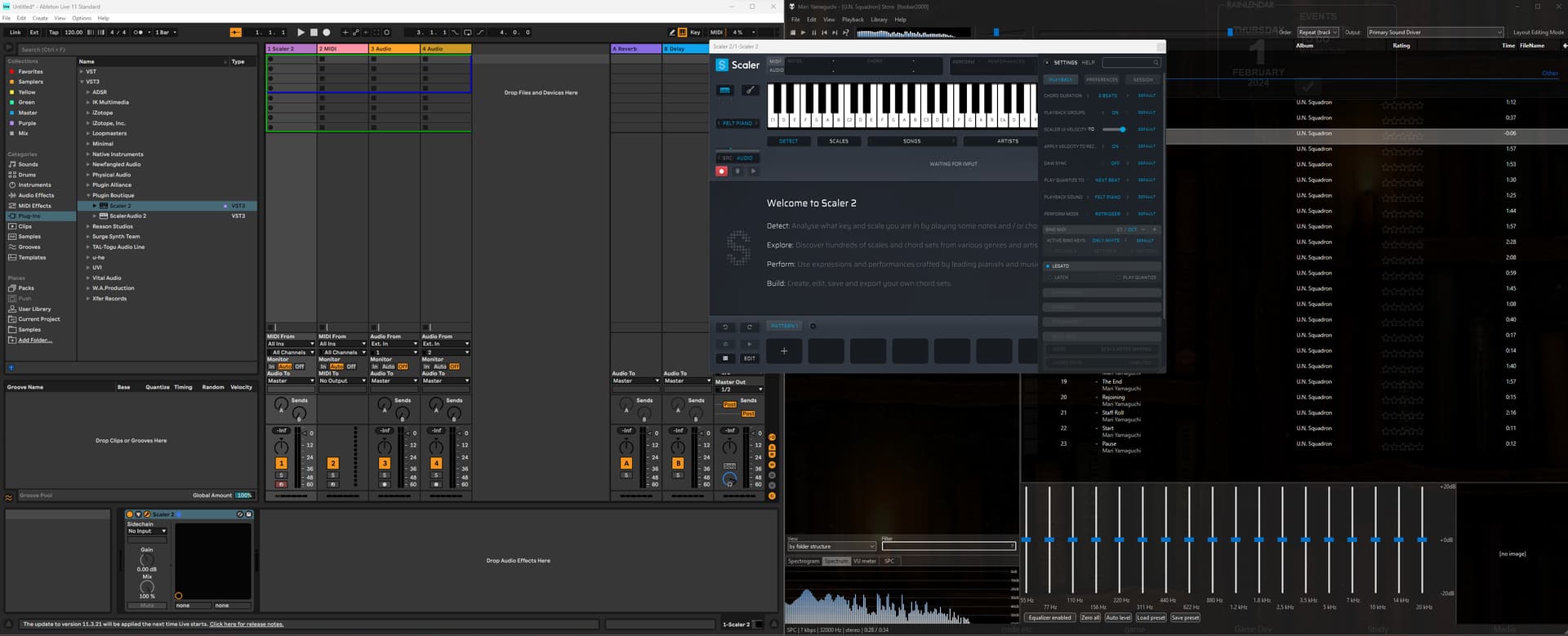This screenshot has width=1568, height=636.
Task: Adjust Scaler UI velocity slider
Action: coord(1114,129)
